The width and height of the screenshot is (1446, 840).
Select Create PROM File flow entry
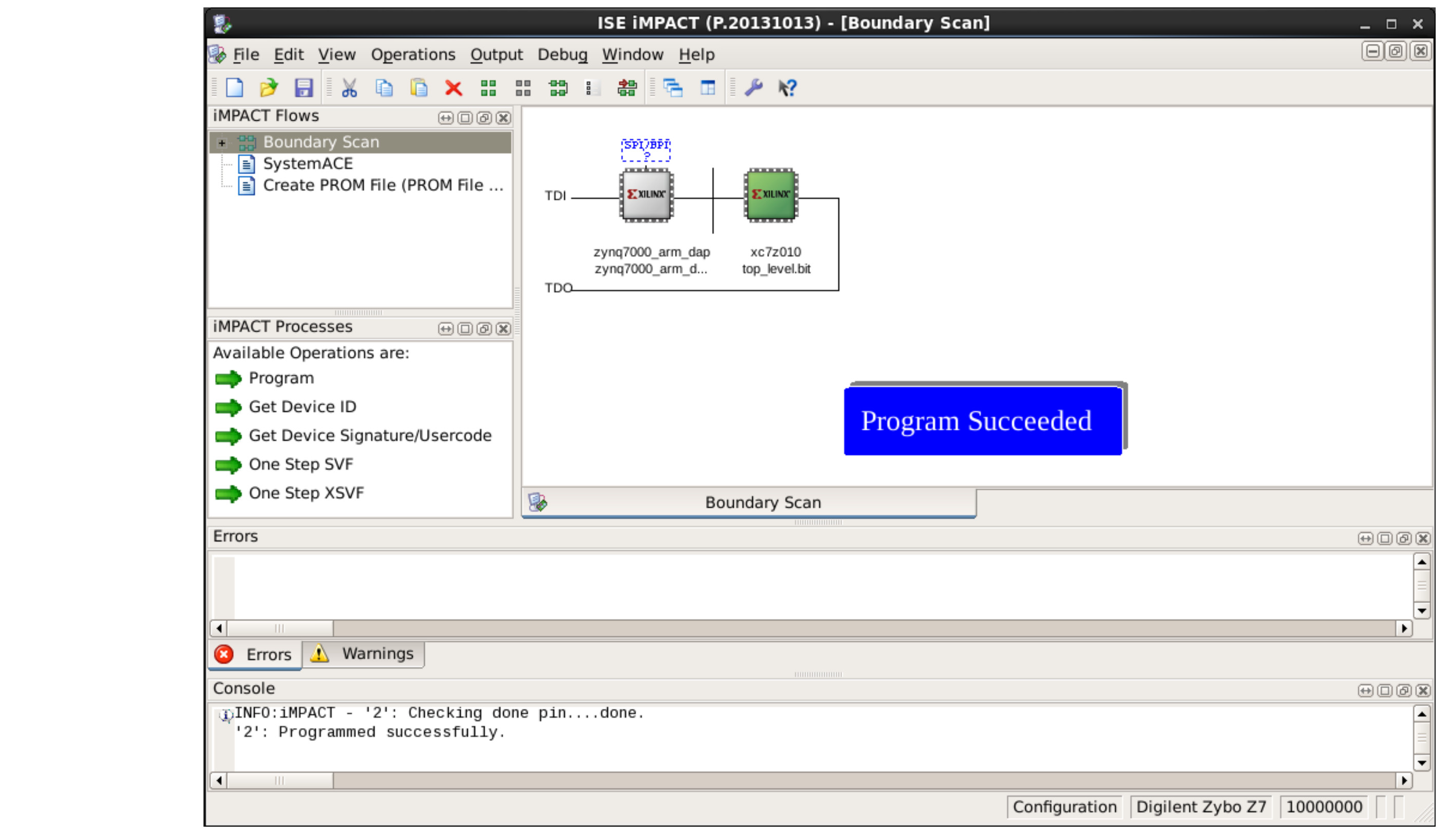[383, 186]
